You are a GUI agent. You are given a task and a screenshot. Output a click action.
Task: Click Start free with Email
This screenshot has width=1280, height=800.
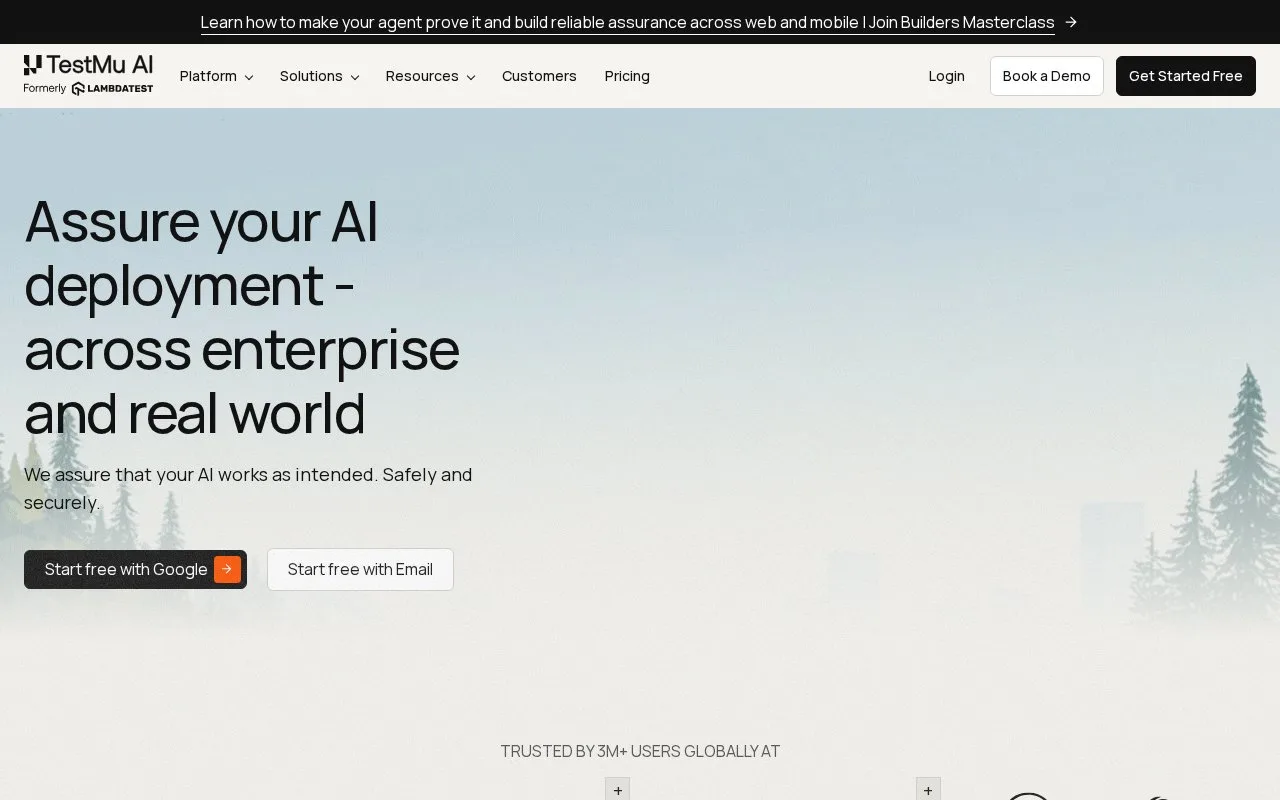pos(360,569)
